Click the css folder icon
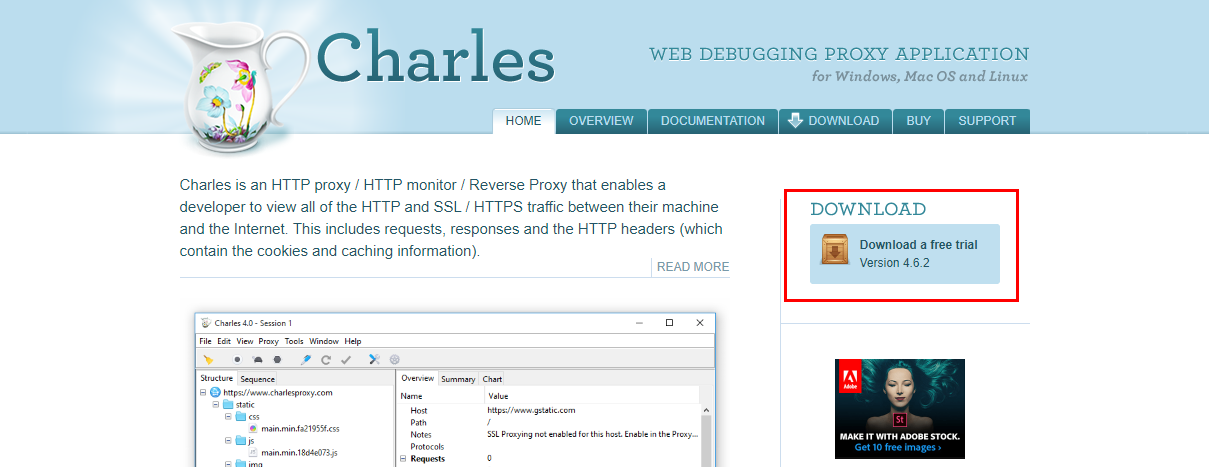 coord(241,417)
